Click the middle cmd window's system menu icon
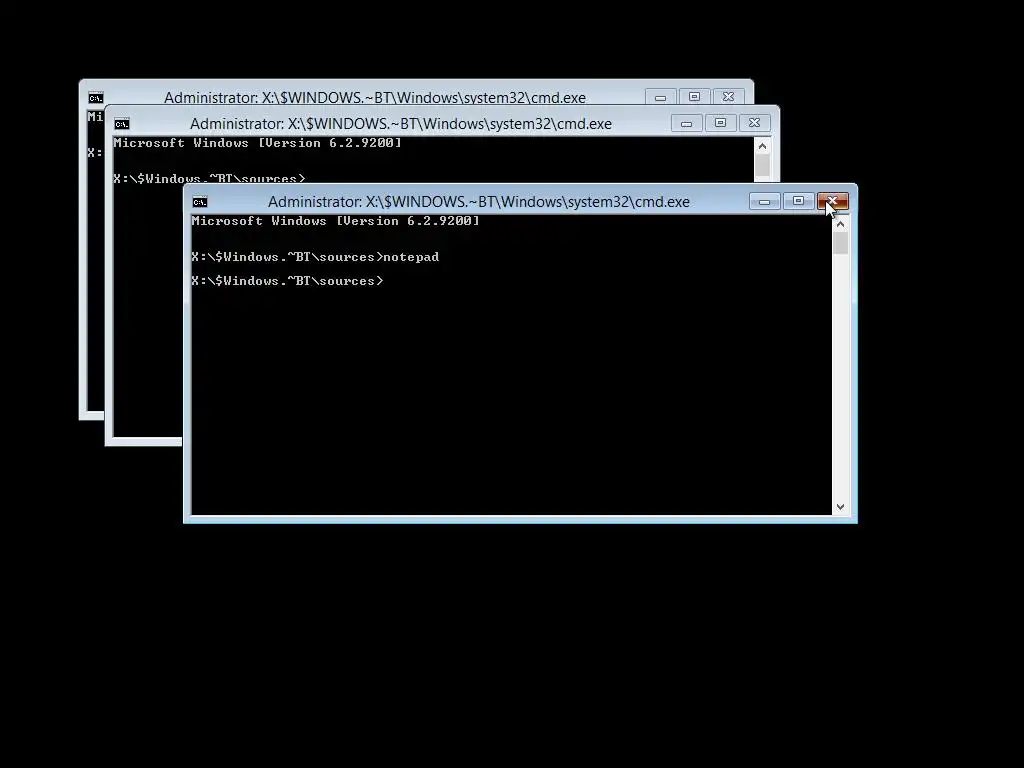 point(121,123)
